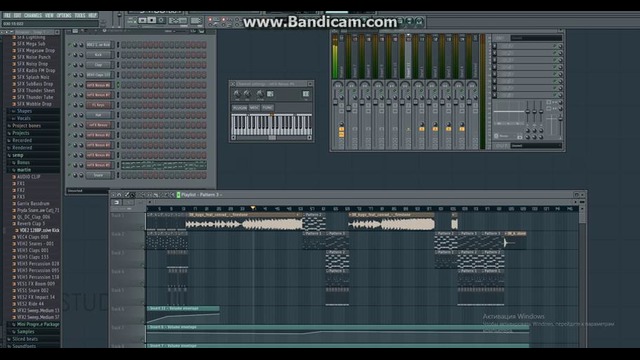
Task: Mute the reFX Nexus #7 channel LED
Action: point(69,95)
